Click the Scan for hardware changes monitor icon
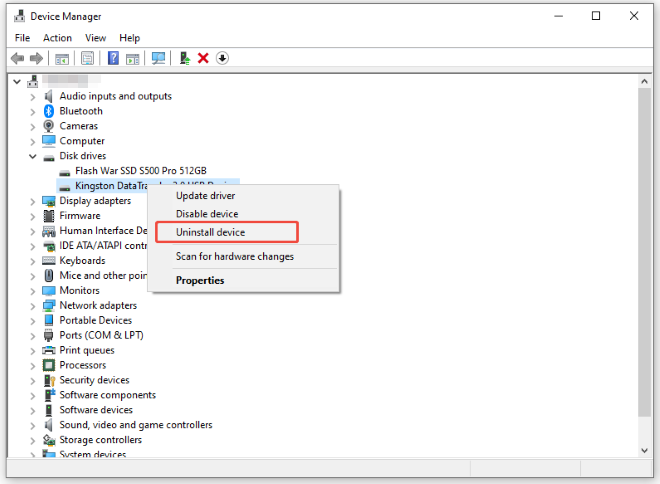 pos(158,58)
